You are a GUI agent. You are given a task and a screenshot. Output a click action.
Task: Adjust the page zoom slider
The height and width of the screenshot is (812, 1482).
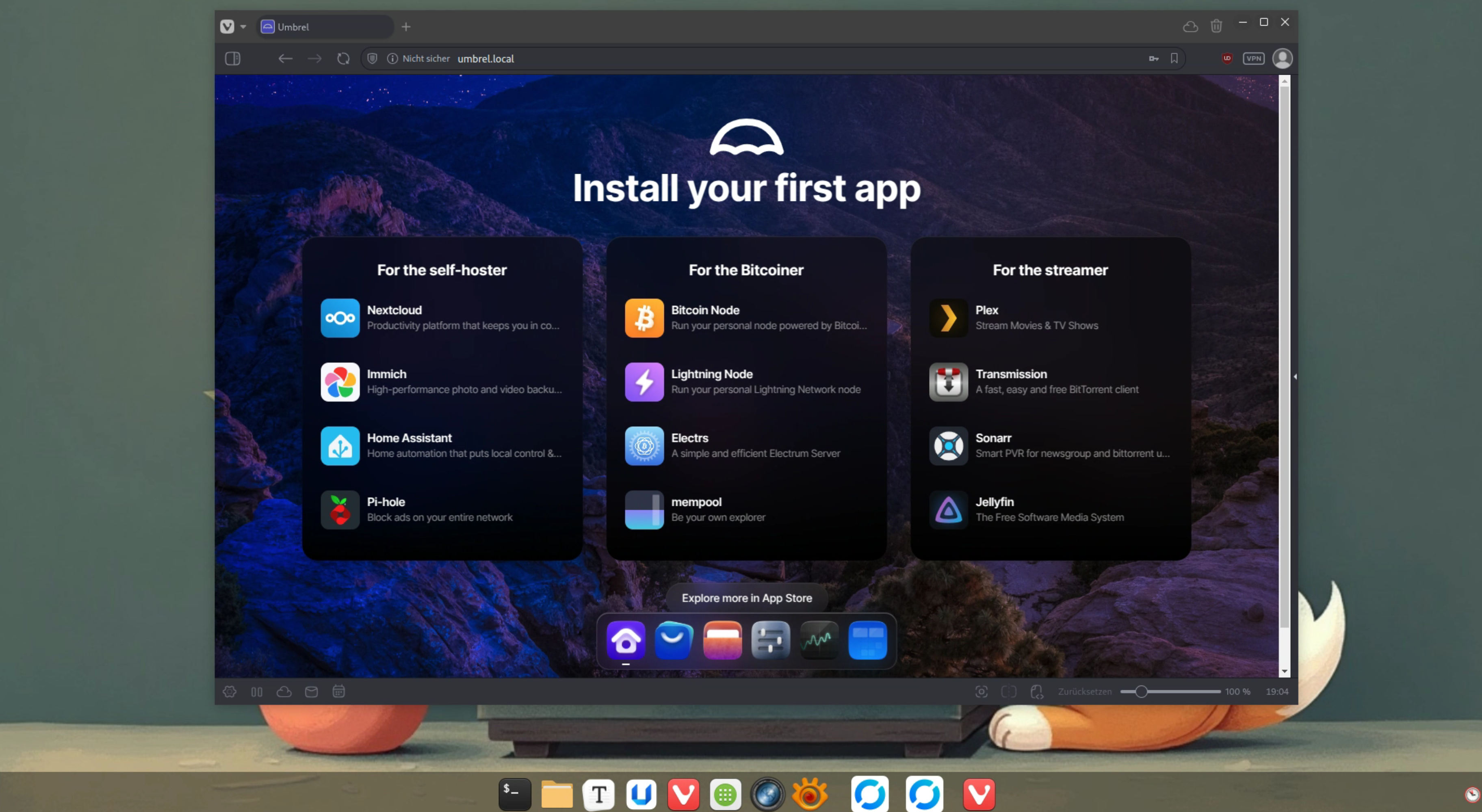click(x=1170, y=691)
